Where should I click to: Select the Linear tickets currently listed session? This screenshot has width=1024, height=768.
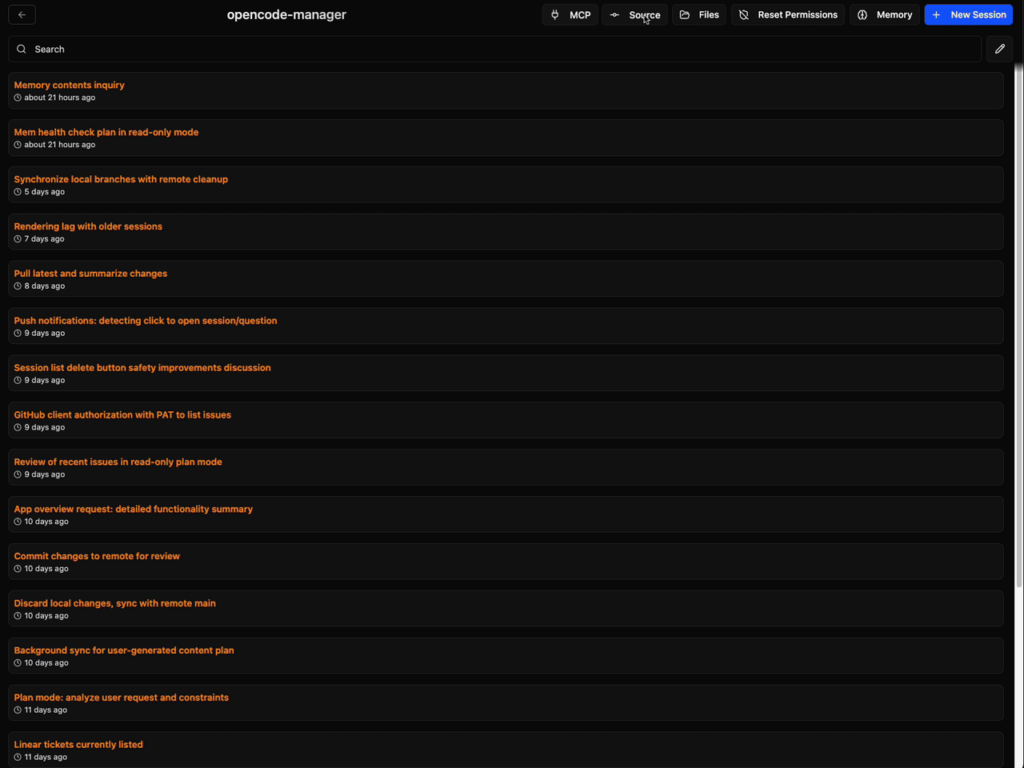[x=505, y=749]
